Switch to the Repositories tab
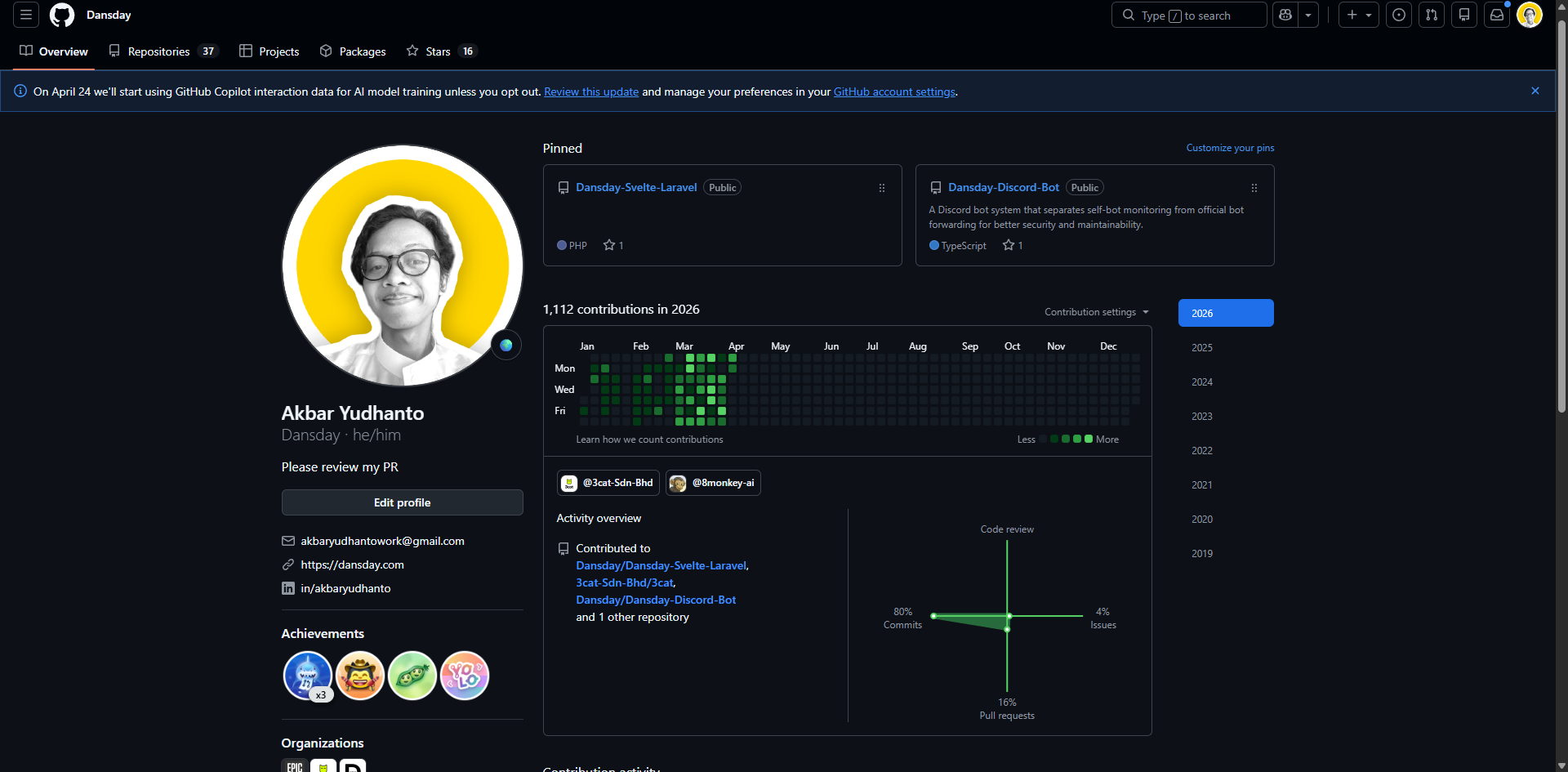Screen dimensions: 1568x772 163,51
